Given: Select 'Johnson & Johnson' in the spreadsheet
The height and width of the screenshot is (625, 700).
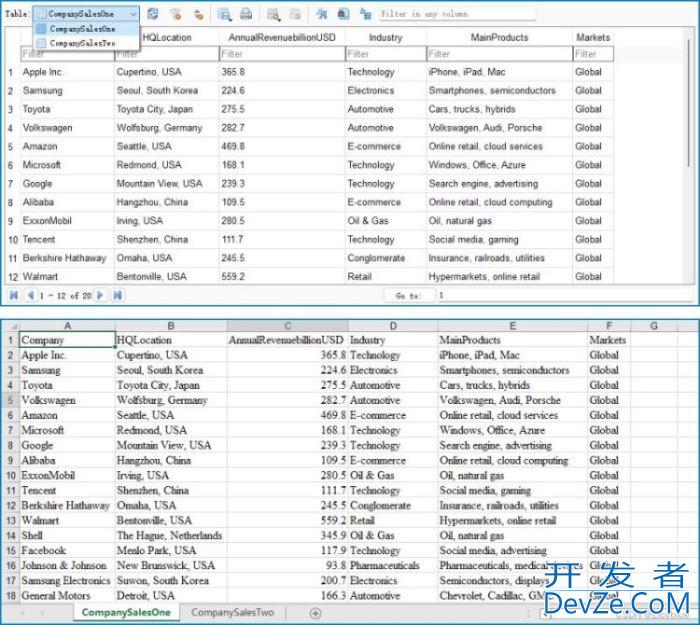Looking at the screenshot, I should (67, 566).
